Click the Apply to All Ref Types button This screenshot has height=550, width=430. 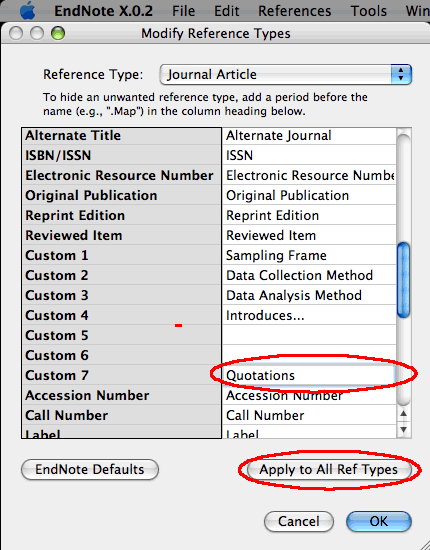pyautogui.click(x=329, y=470)
